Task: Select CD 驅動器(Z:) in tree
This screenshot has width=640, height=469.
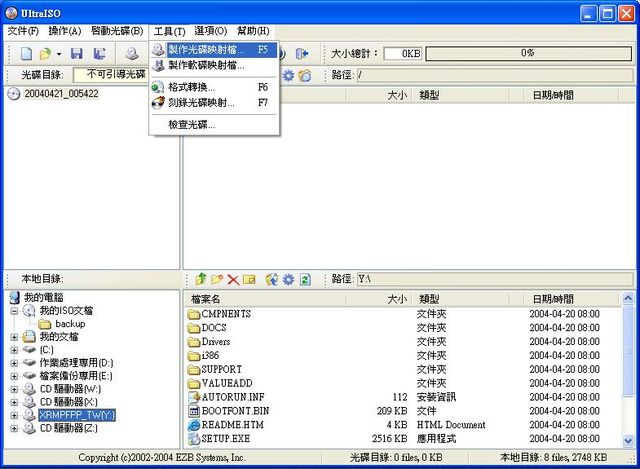Action: click(69, 429)
